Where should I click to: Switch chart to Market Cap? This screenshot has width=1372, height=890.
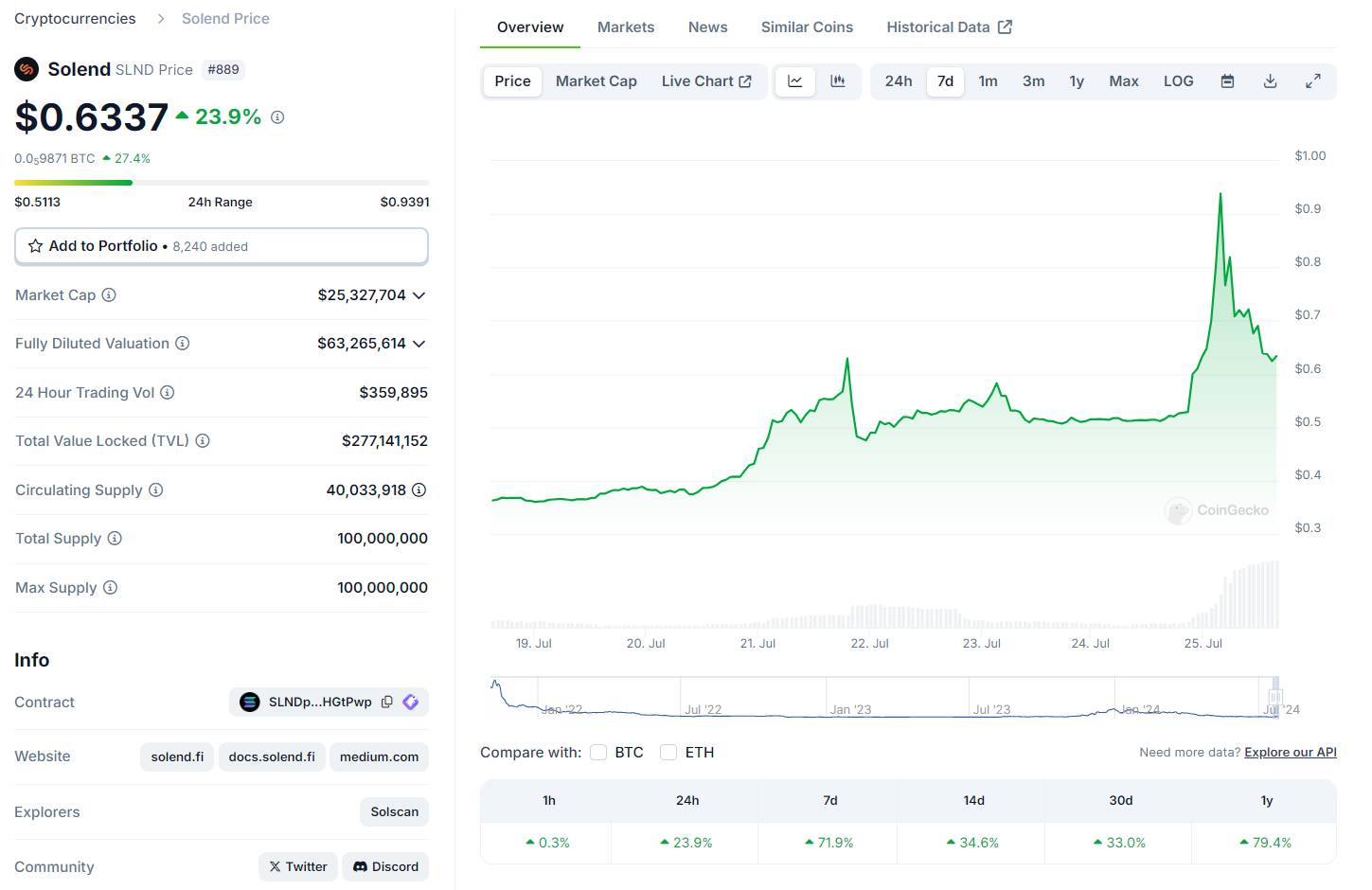point(597,81)
